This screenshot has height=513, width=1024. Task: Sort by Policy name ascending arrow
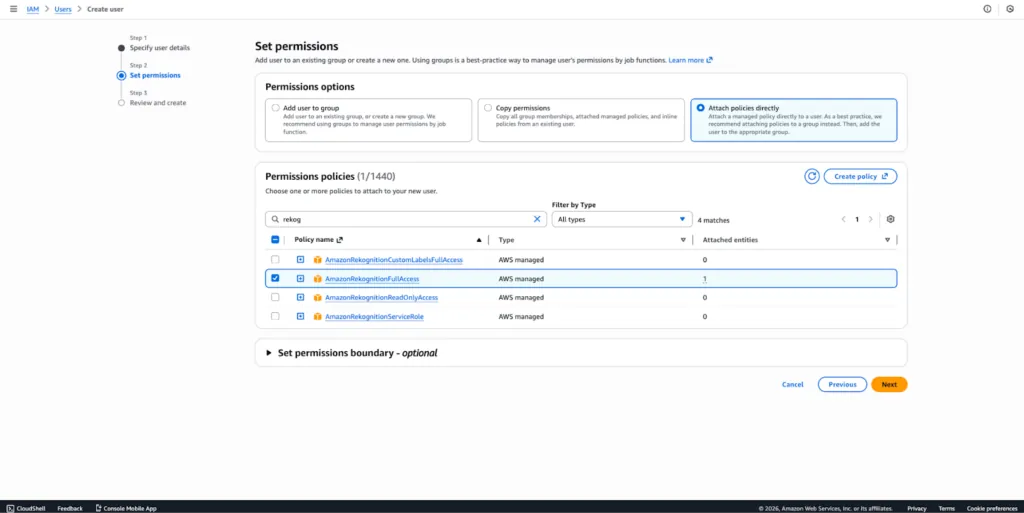tap(479, 240)
